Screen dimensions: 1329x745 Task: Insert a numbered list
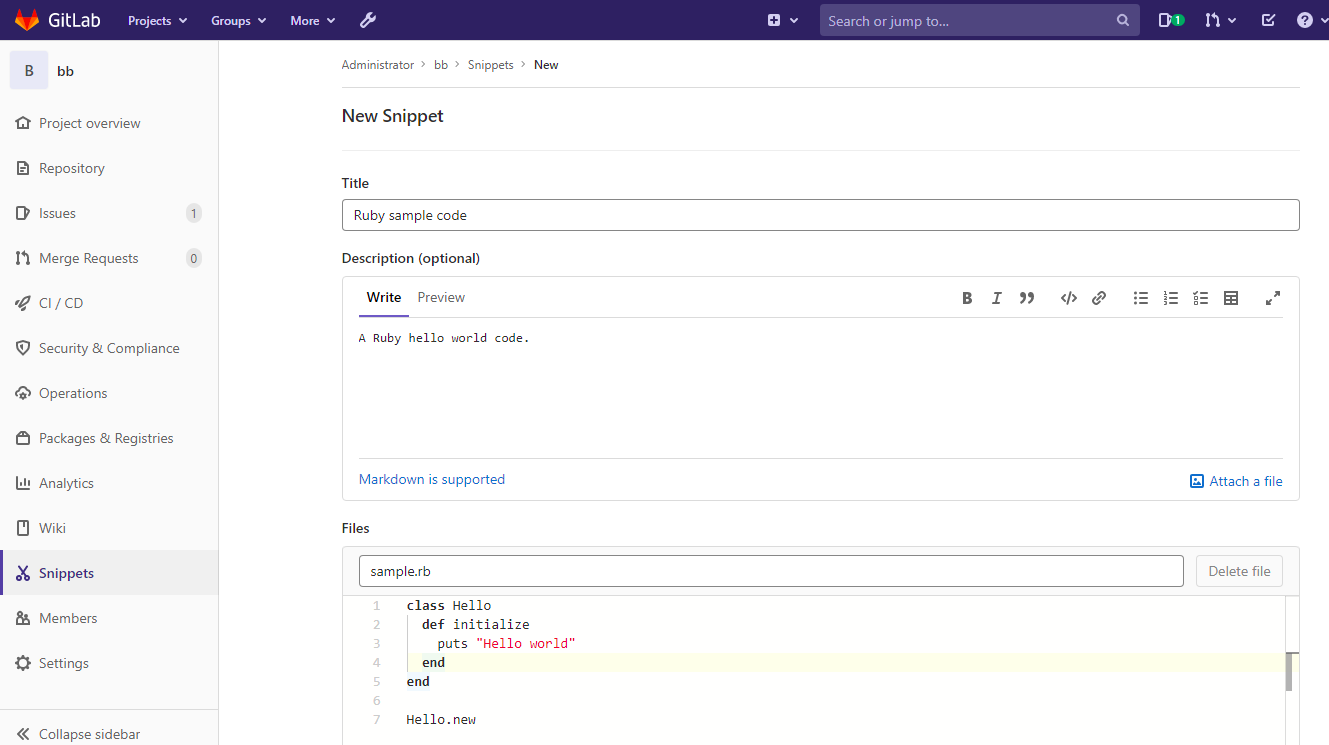pos(1170,297)
